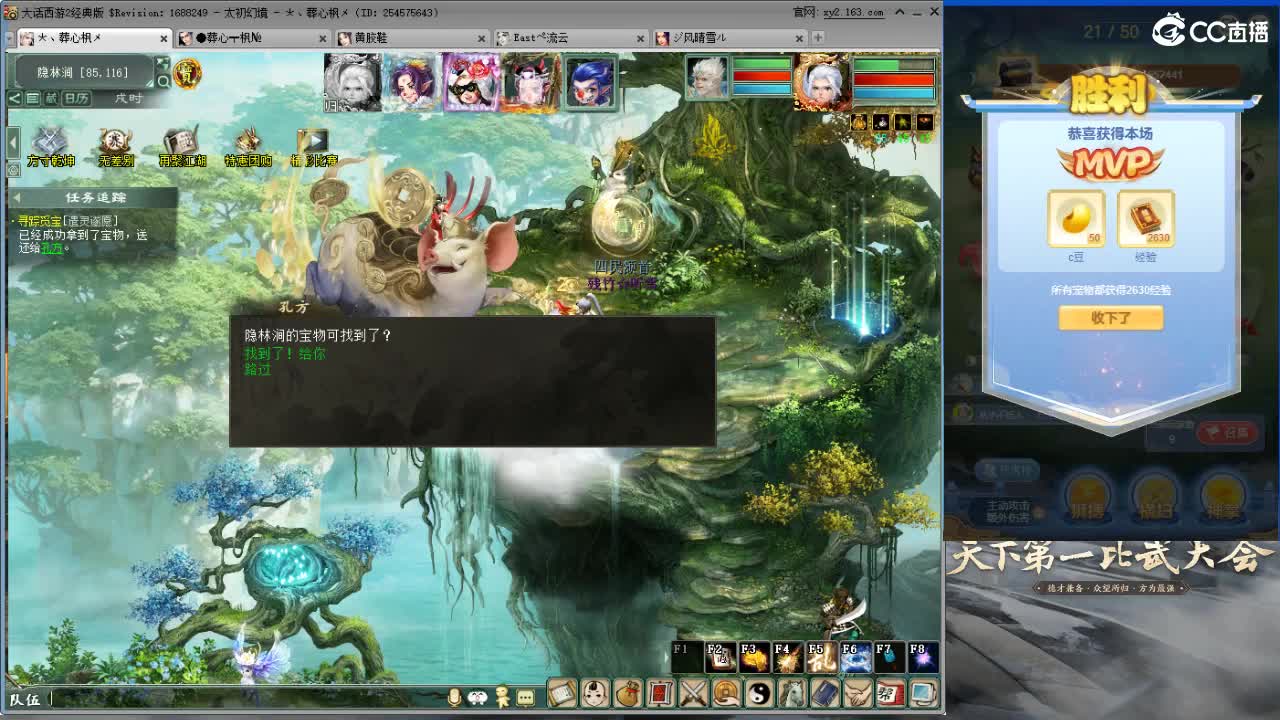This screenshot has width=1280, height=720.
Task: Collapse the top-left panel with < arrow
Action: (x=15, y=98)
